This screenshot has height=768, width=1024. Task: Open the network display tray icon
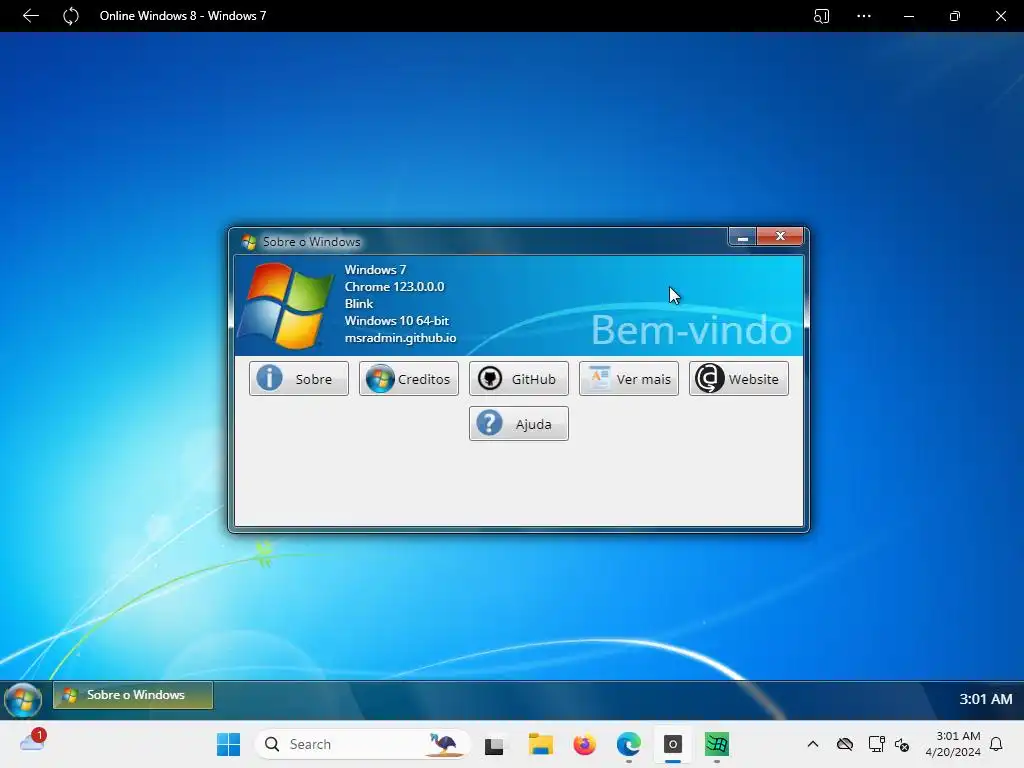(876, 744)
